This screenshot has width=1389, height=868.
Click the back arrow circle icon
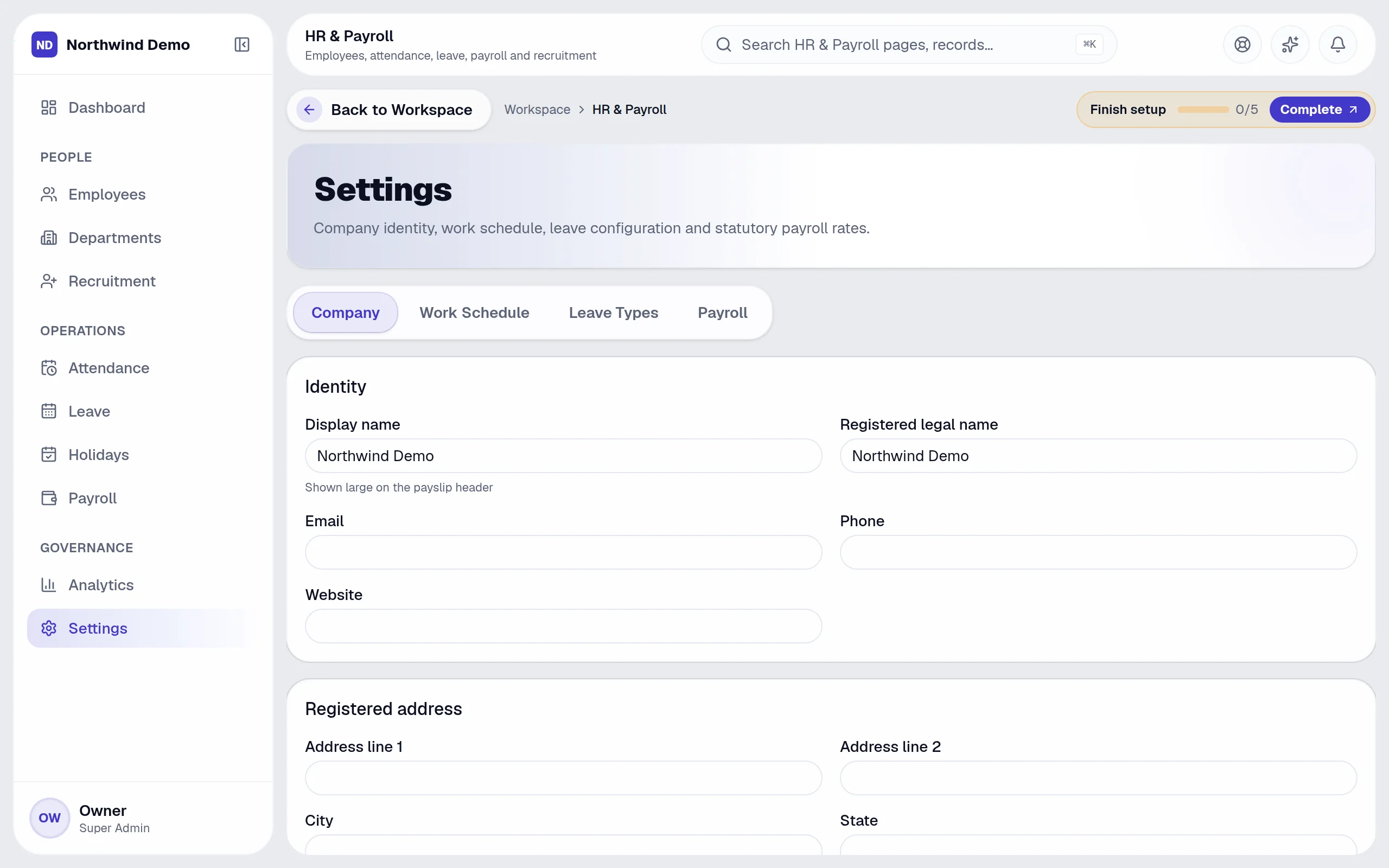(x=309, y=110)
